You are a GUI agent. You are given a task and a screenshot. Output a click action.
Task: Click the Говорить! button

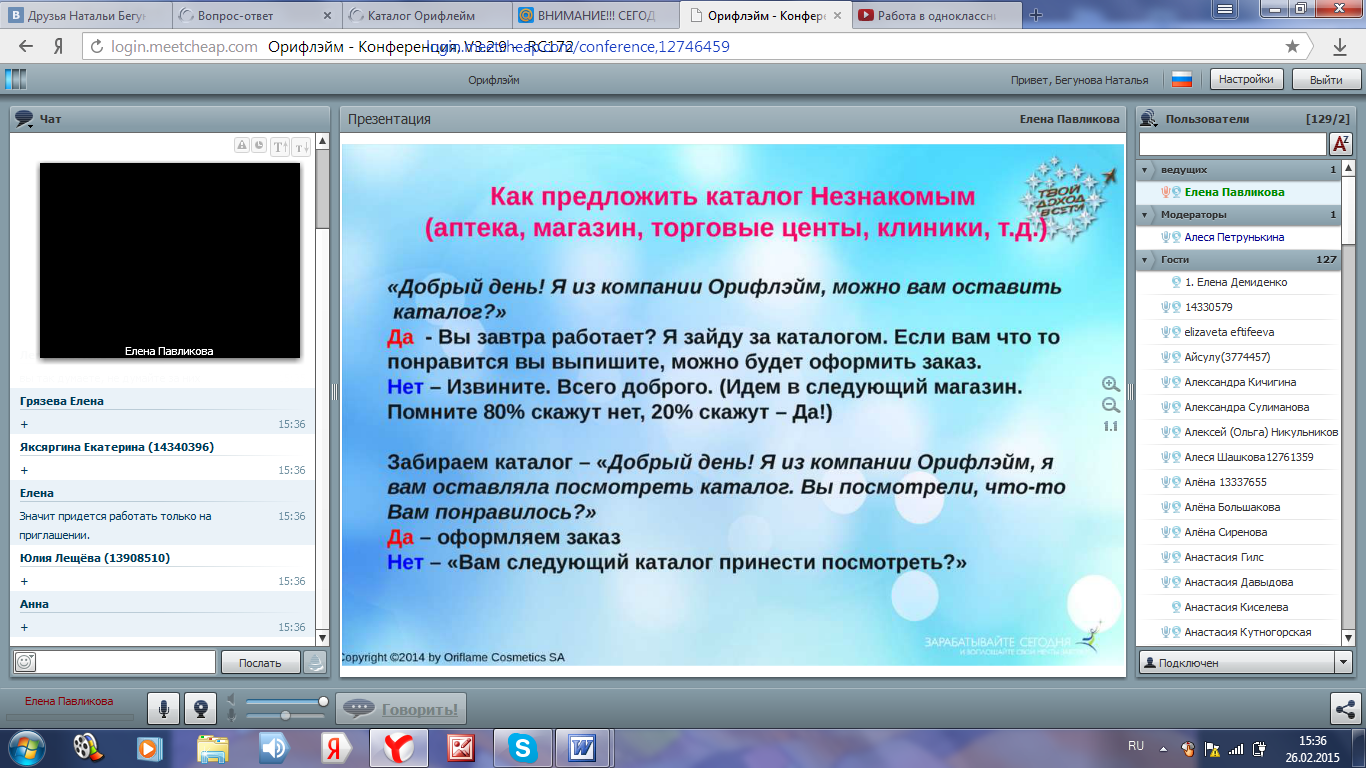pos(401,709)
